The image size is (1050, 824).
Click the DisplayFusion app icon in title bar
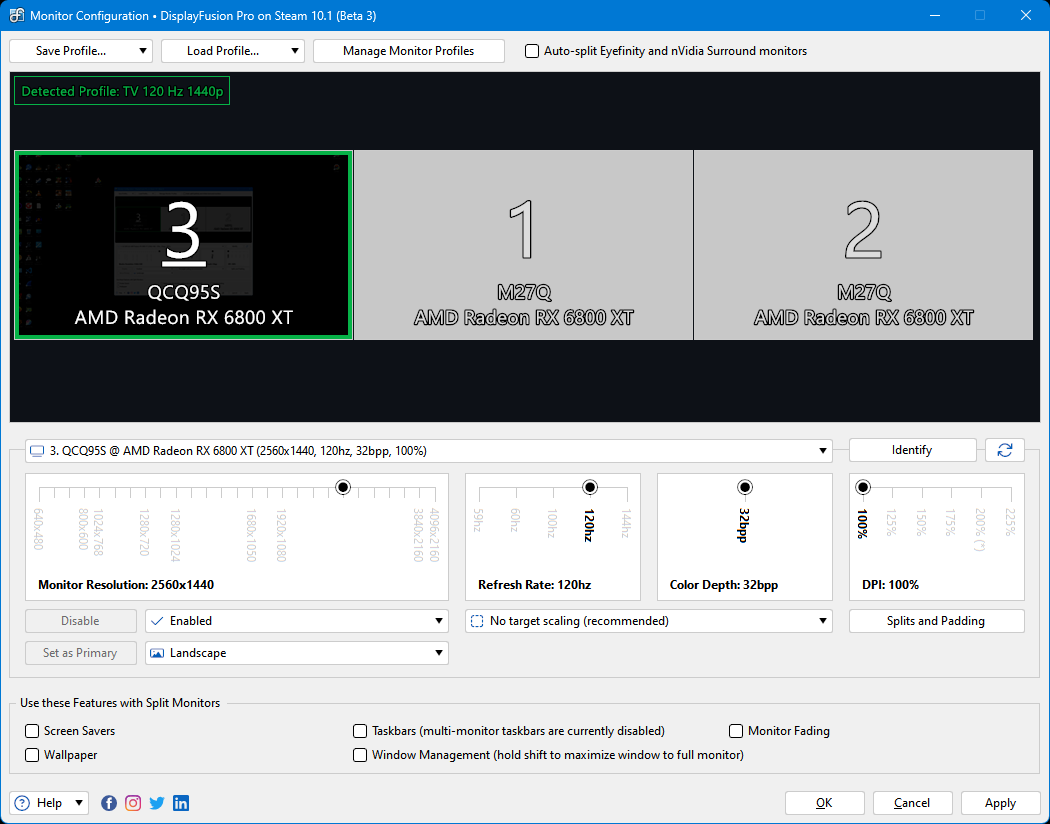17,15
